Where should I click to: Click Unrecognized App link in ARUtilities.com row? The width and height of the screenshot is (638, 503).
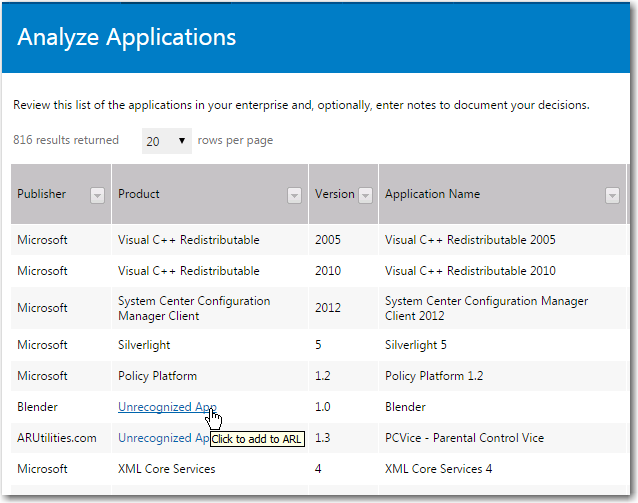pos(164,437)
